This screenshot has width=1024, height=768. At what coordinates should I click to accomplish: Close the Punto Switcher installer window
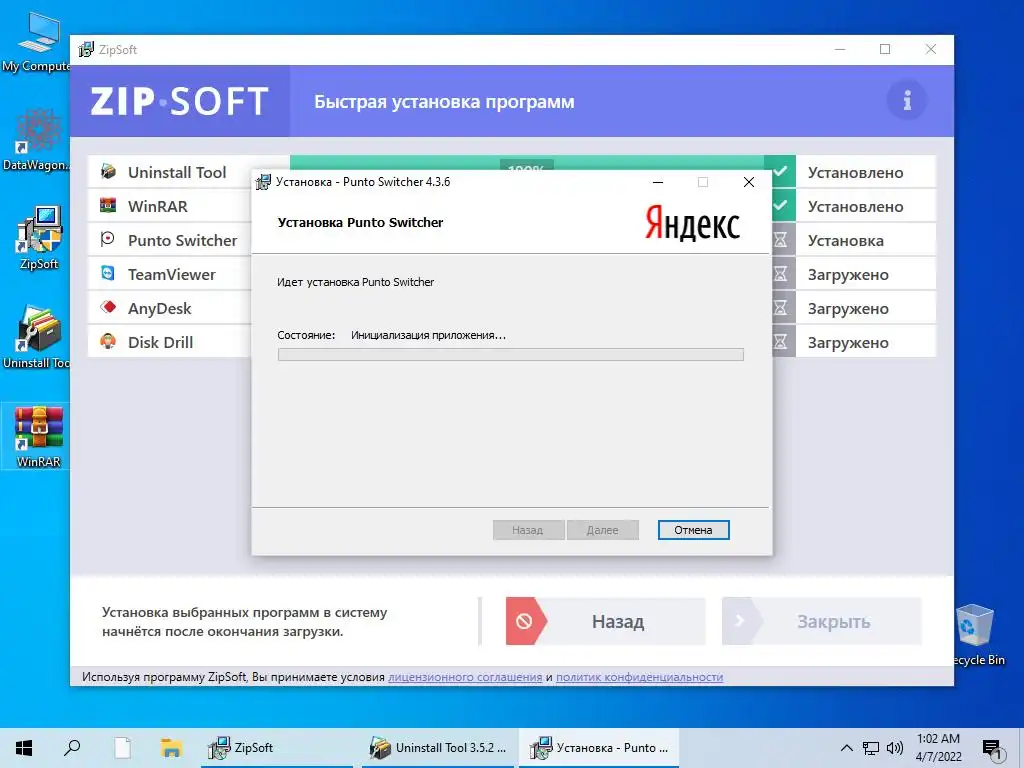click(749, 182)
